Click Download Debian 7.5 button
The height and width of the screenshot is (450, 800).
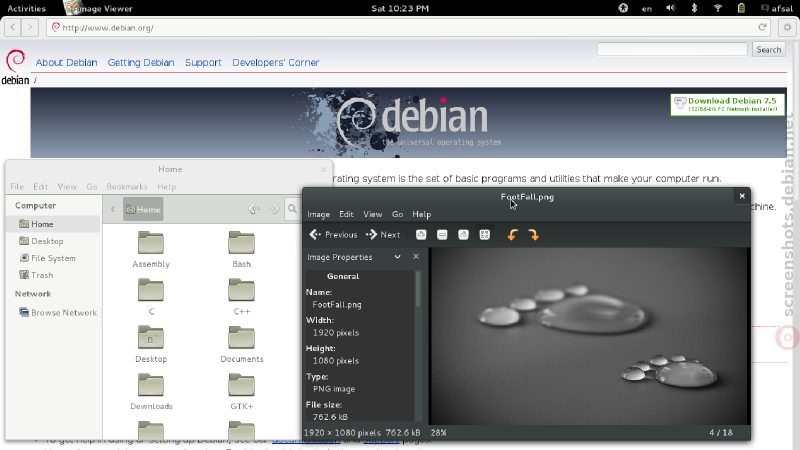728,105
